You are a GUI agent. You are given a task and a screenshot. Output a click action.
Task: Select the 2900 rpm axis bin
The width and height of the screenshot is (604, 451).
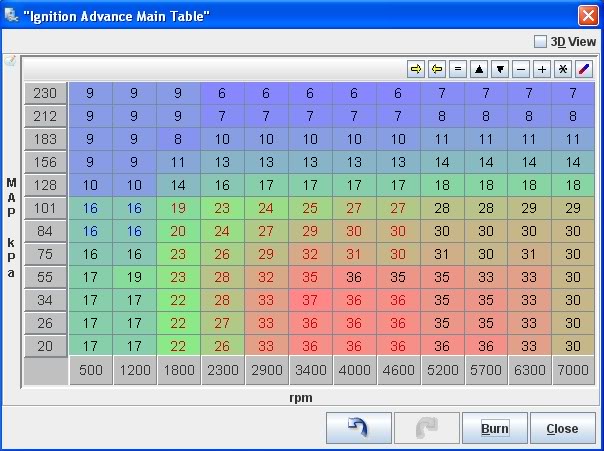(x=267, y=370)
